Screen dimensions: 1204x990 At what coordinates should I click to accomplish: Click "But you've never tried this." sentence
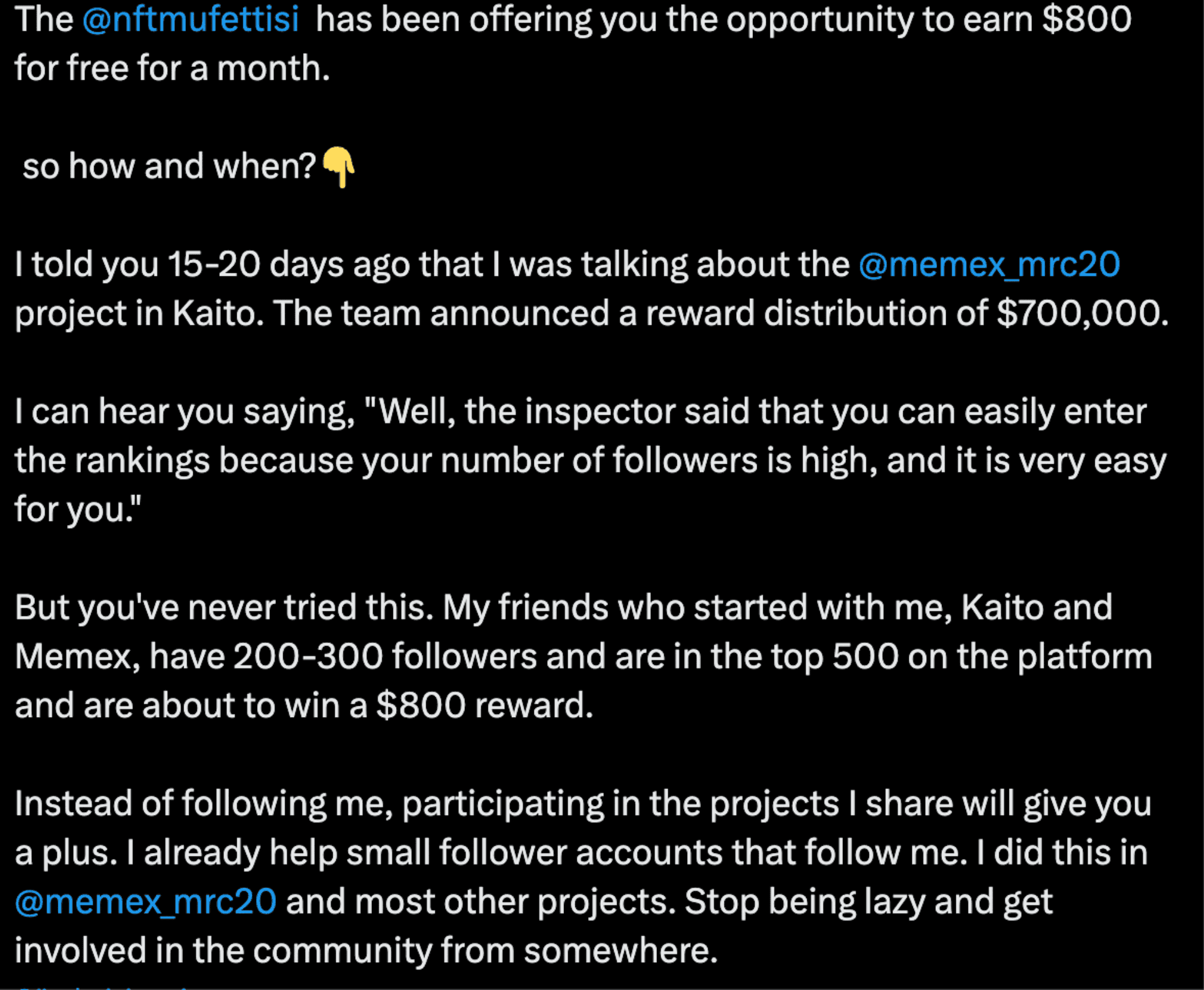tap(224, 607)
